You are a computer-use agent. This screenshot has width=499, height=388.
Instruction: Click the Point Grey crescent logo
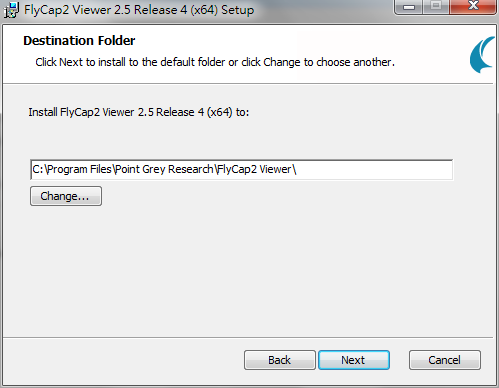[482, 54]
